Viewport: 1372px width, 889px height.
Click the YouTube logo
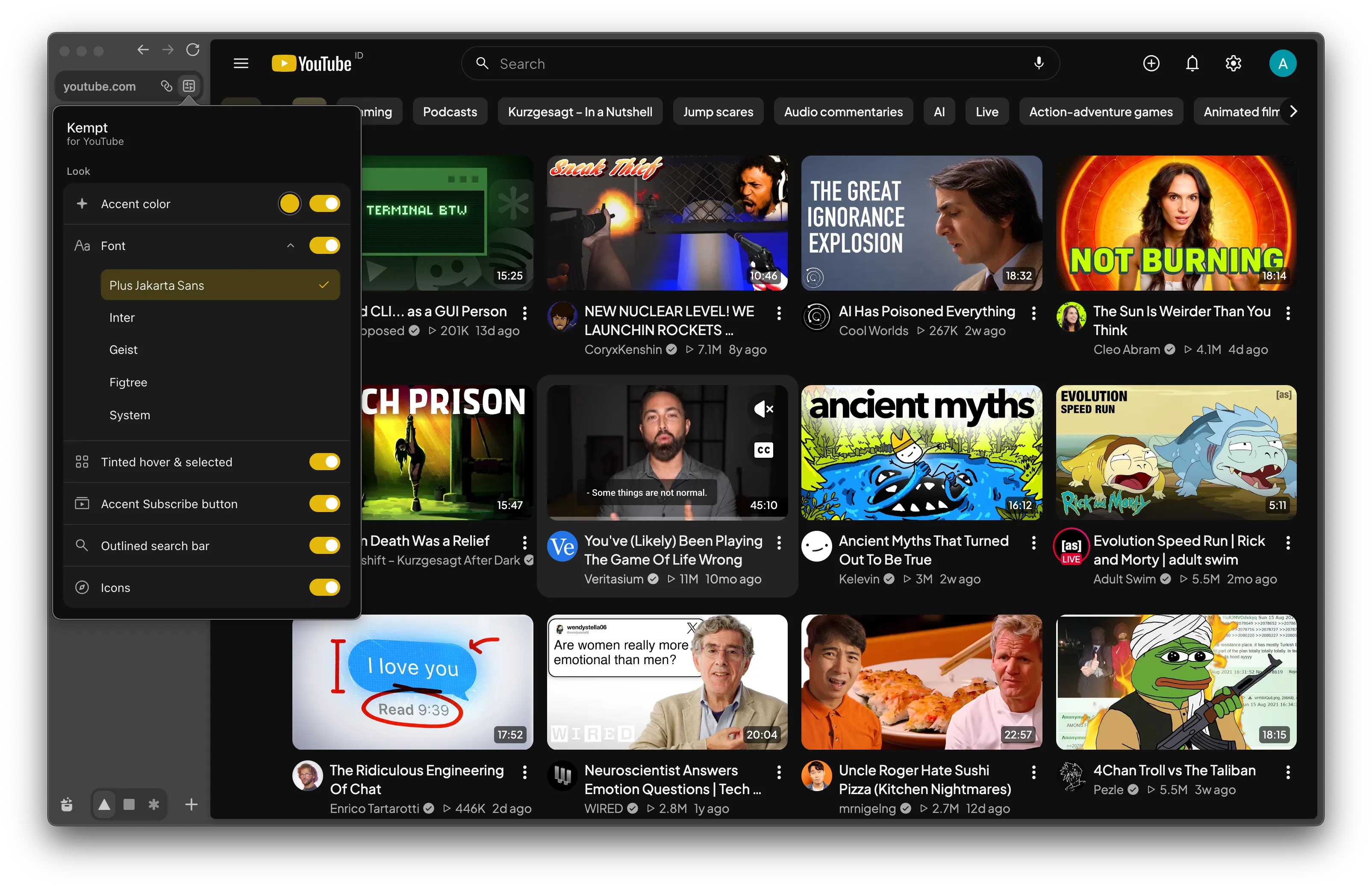pos(311,63)
